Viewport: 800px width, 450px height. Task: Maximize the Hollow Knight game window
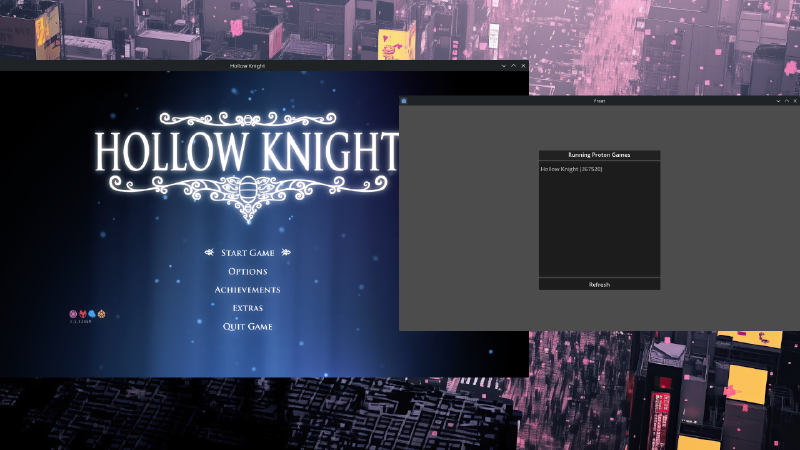pos(513,66)
